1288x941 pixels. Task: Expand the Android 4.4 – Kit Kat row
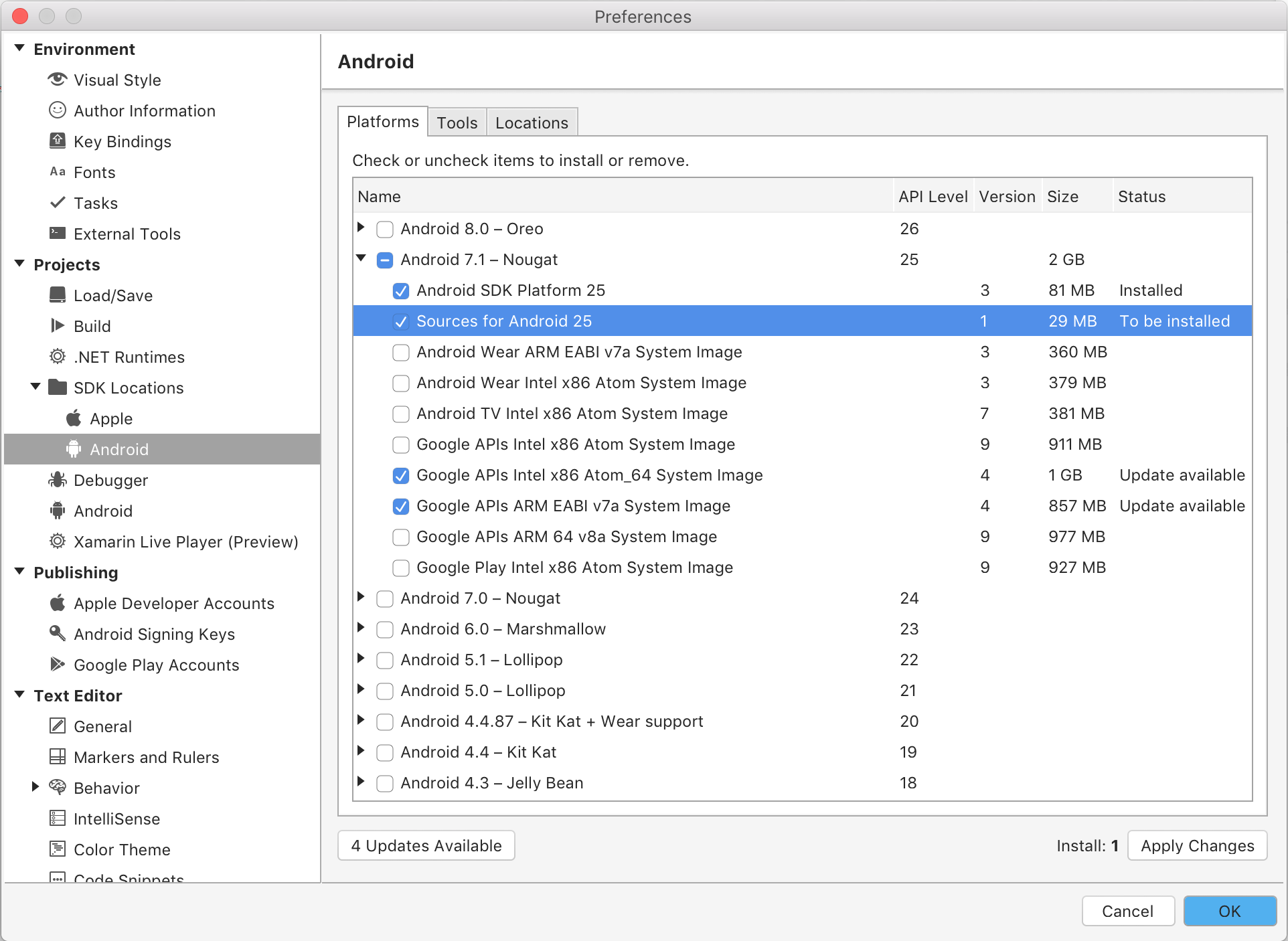tap(361, 750)
